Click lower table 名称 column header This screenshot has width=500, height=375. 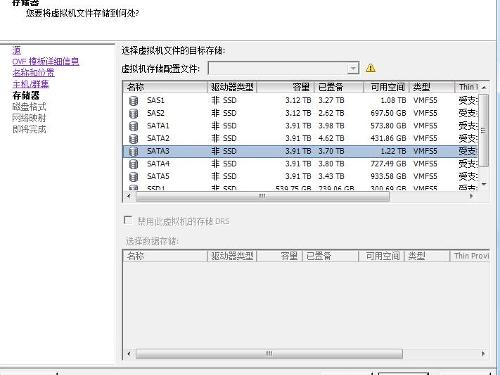pos(165,256)
